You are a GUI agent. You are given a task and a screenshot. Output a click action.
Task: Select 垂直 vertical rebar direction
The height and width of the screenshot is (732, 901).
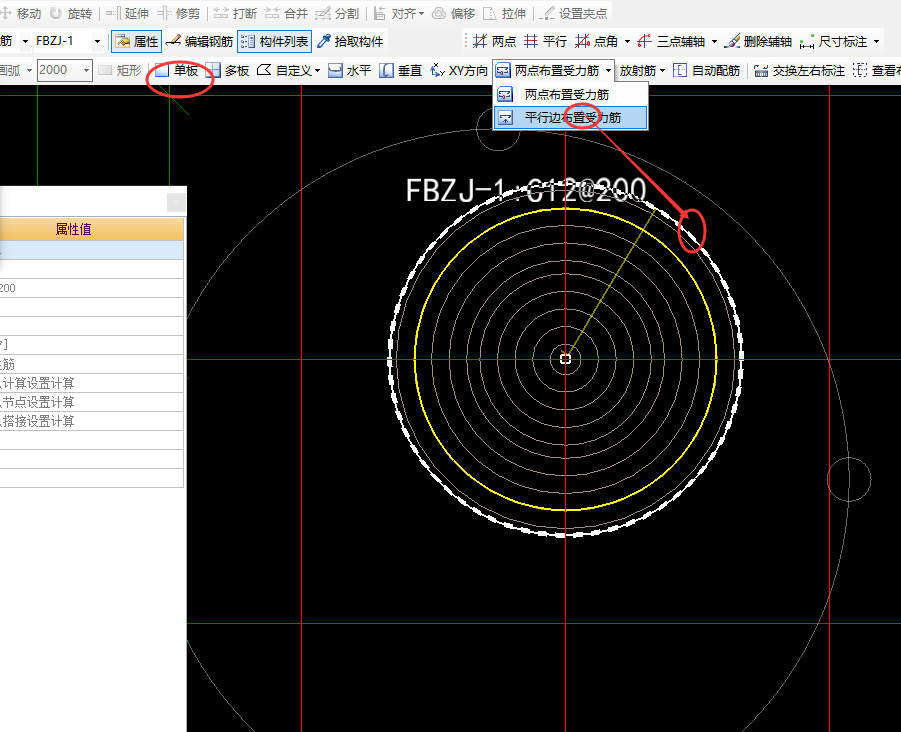point(401,70)
